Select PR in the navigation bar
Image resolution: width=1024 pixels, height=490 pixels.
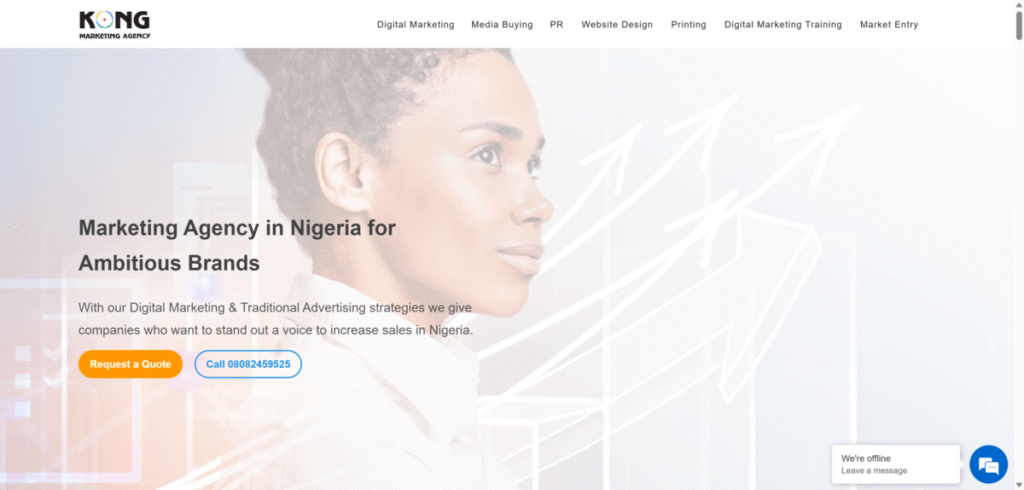coord(556,25)
